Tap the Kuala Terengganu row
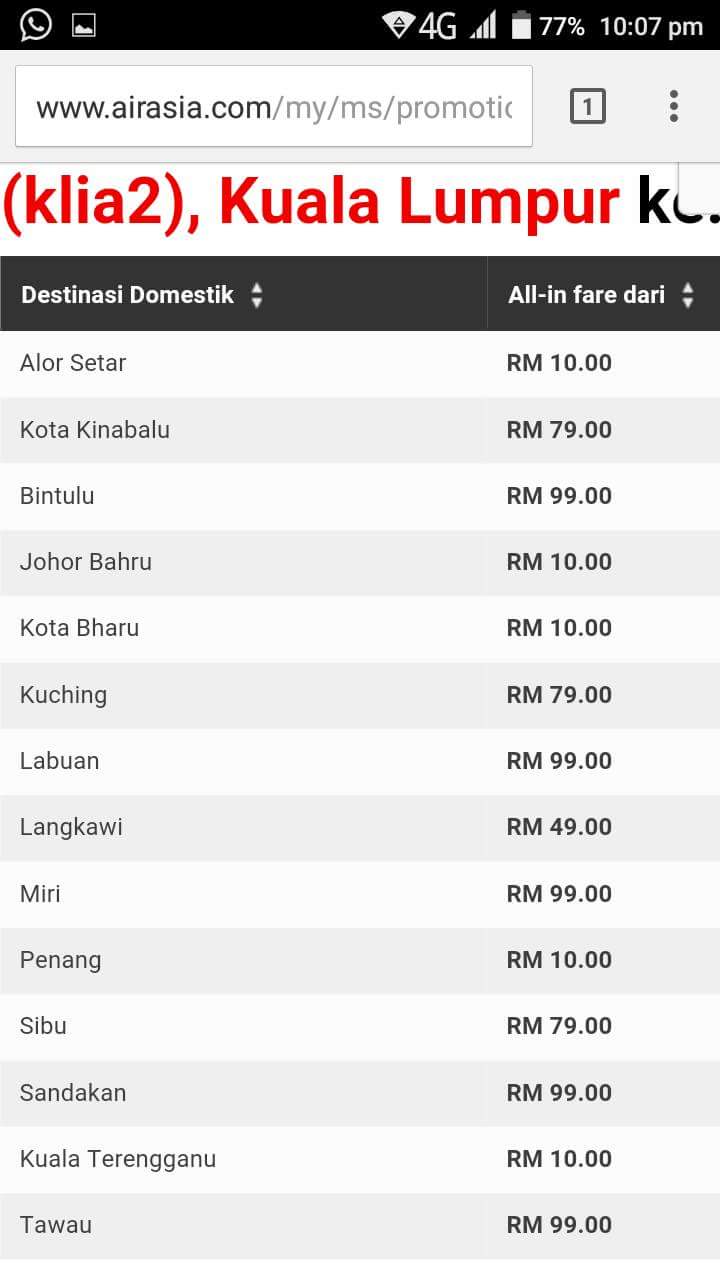 pos(360,1159)
